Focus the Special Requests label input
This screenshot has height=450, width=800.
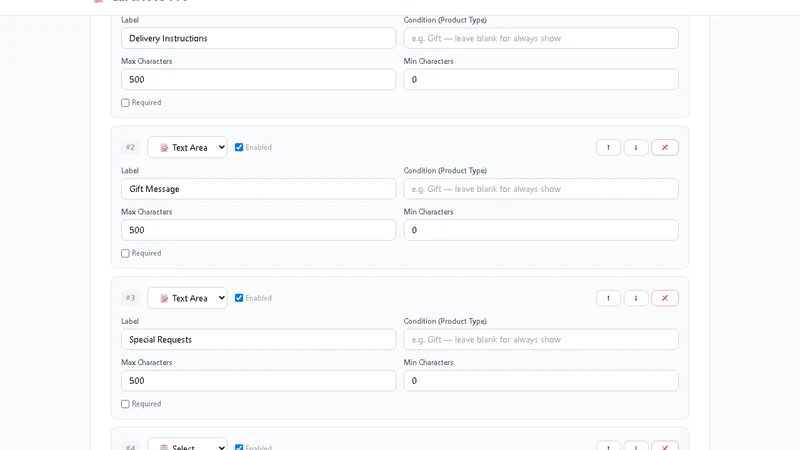click(x=258, y=339)
